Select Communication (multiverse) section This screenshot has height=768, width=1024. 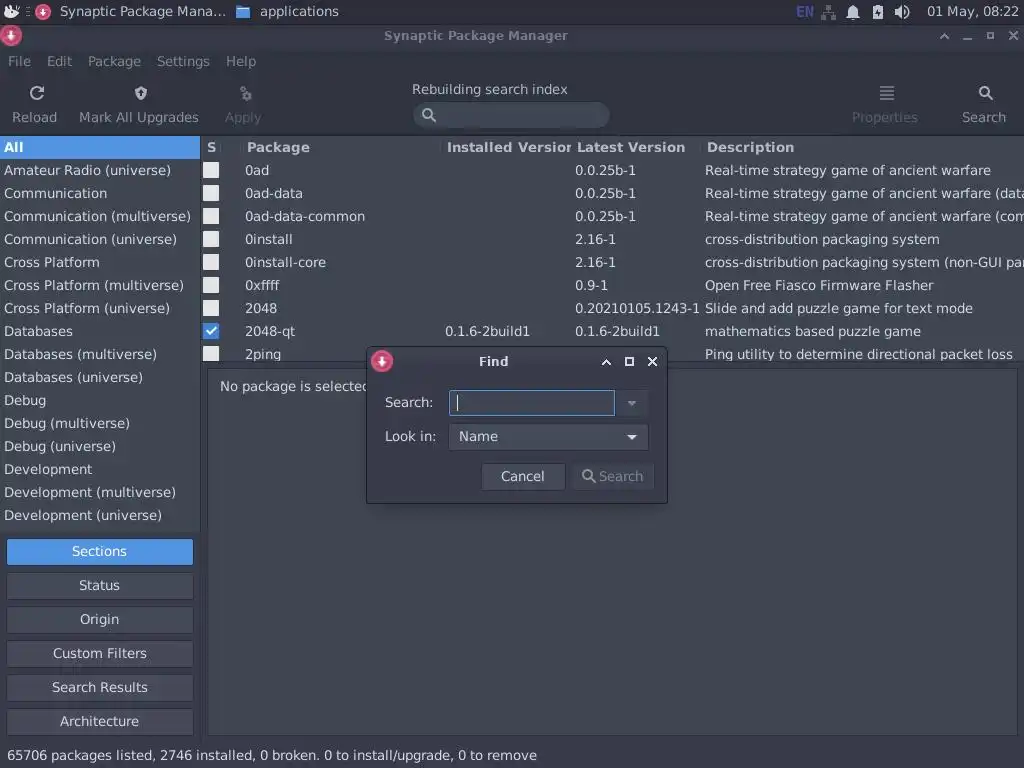[100, 216]
